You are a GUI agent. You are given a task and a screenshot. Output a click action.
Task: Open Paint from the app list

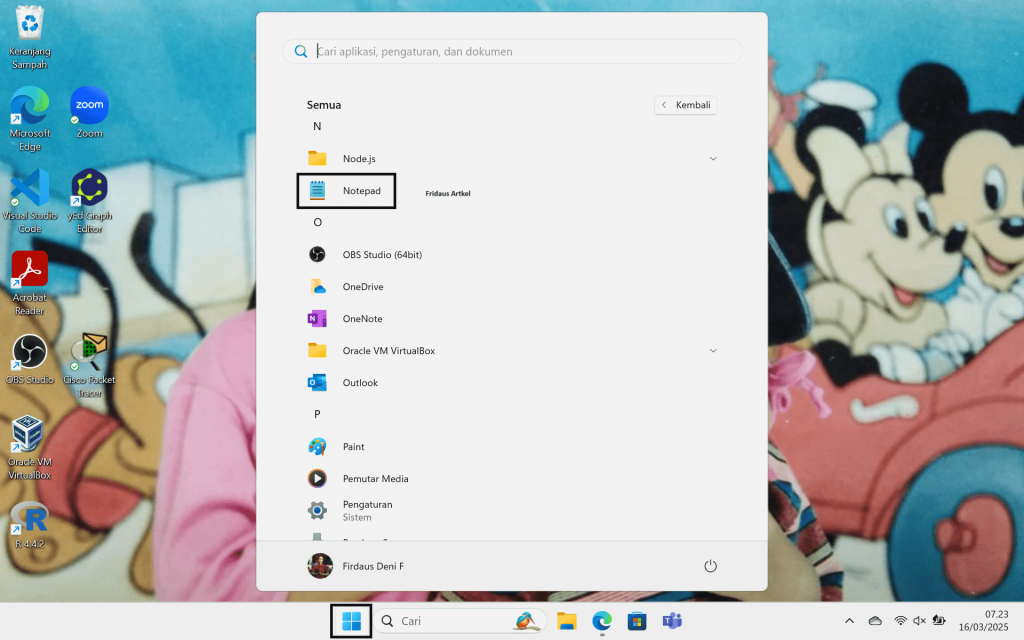(x=353, y=447)
